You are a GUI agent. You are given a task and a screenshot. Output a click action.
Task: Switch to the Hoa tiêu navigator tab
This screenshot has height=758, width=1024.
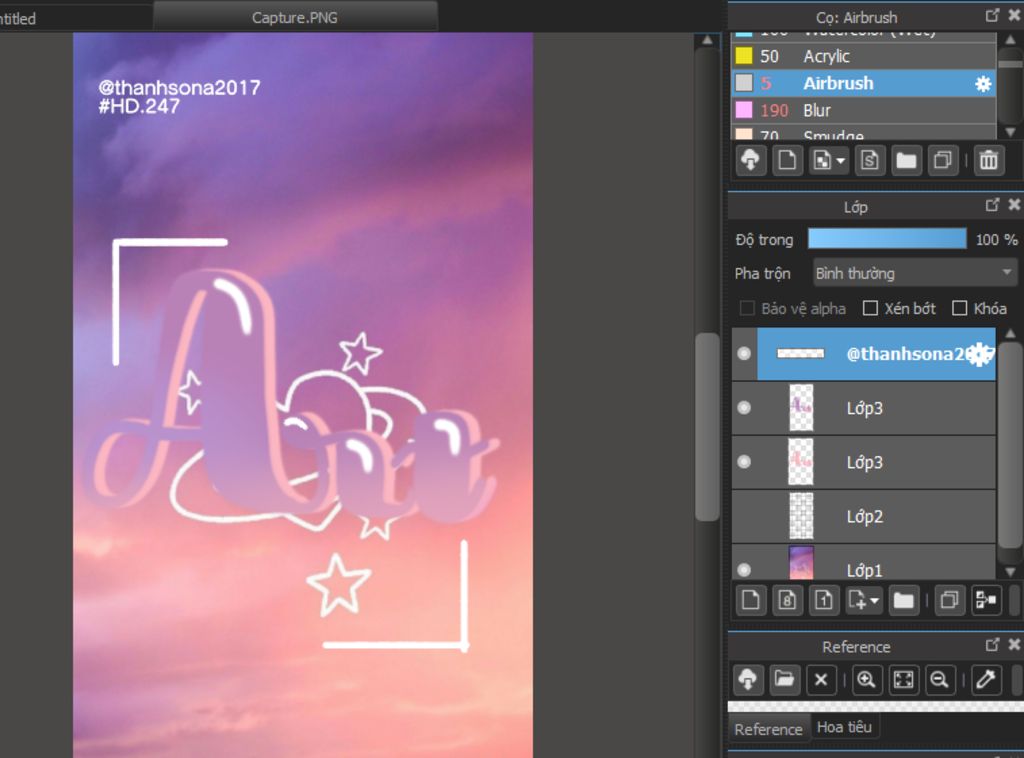click(844, 727)
